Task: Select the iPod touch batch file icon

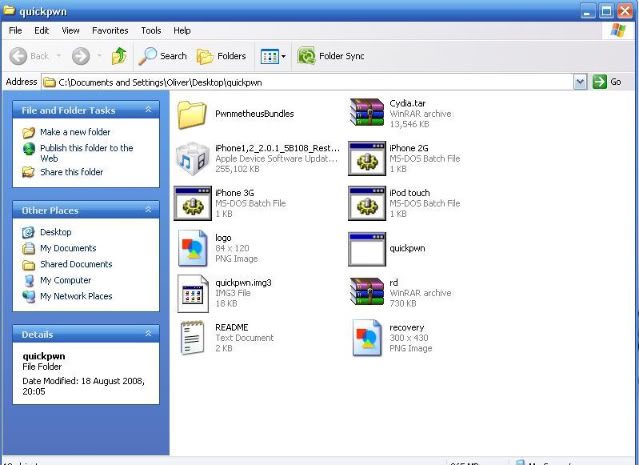Action: (367, 203)
